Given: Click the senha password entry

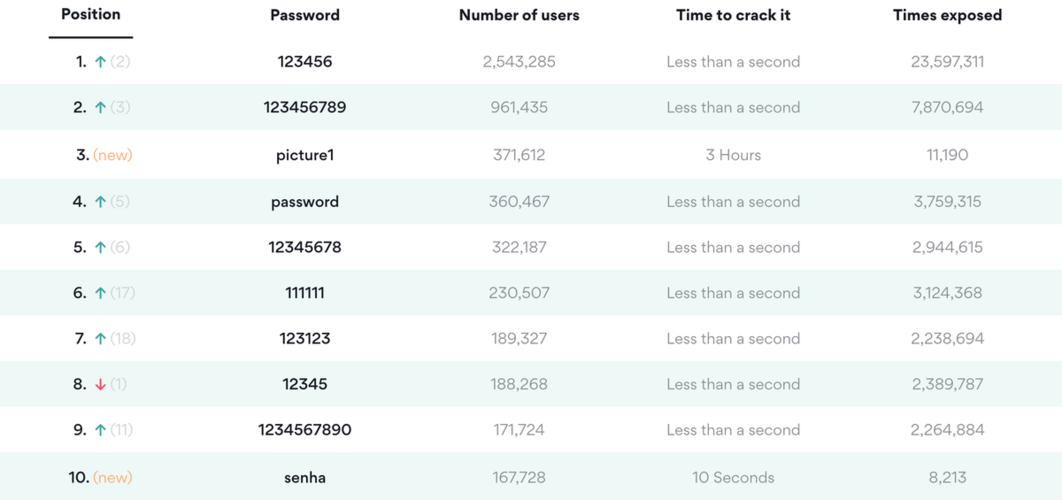Looking at the screenshot, I should tap(305, 478).
